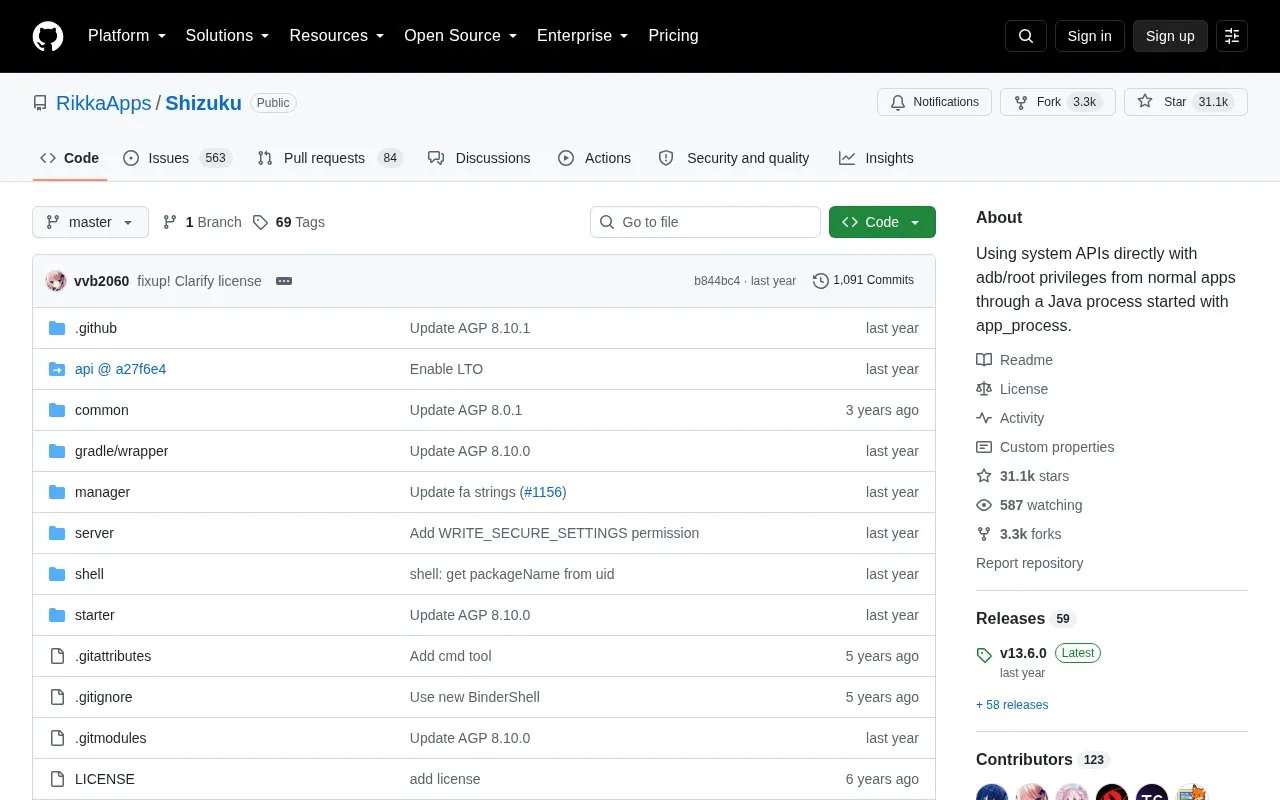Expand commit message ellipsis for fixup commit
1280x800 pixels.
(x=284, y=281)
